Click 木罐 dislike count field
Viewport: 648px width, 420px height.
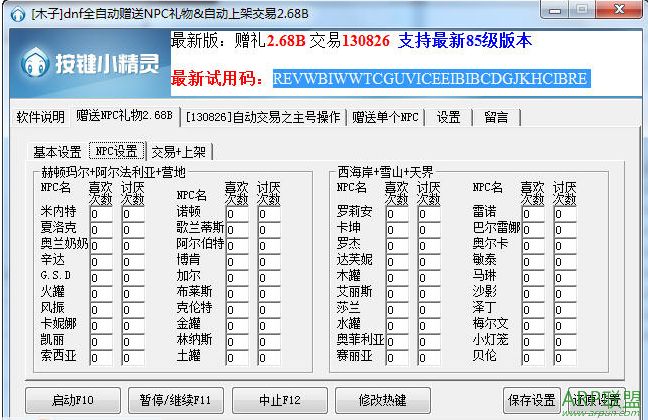429,277
